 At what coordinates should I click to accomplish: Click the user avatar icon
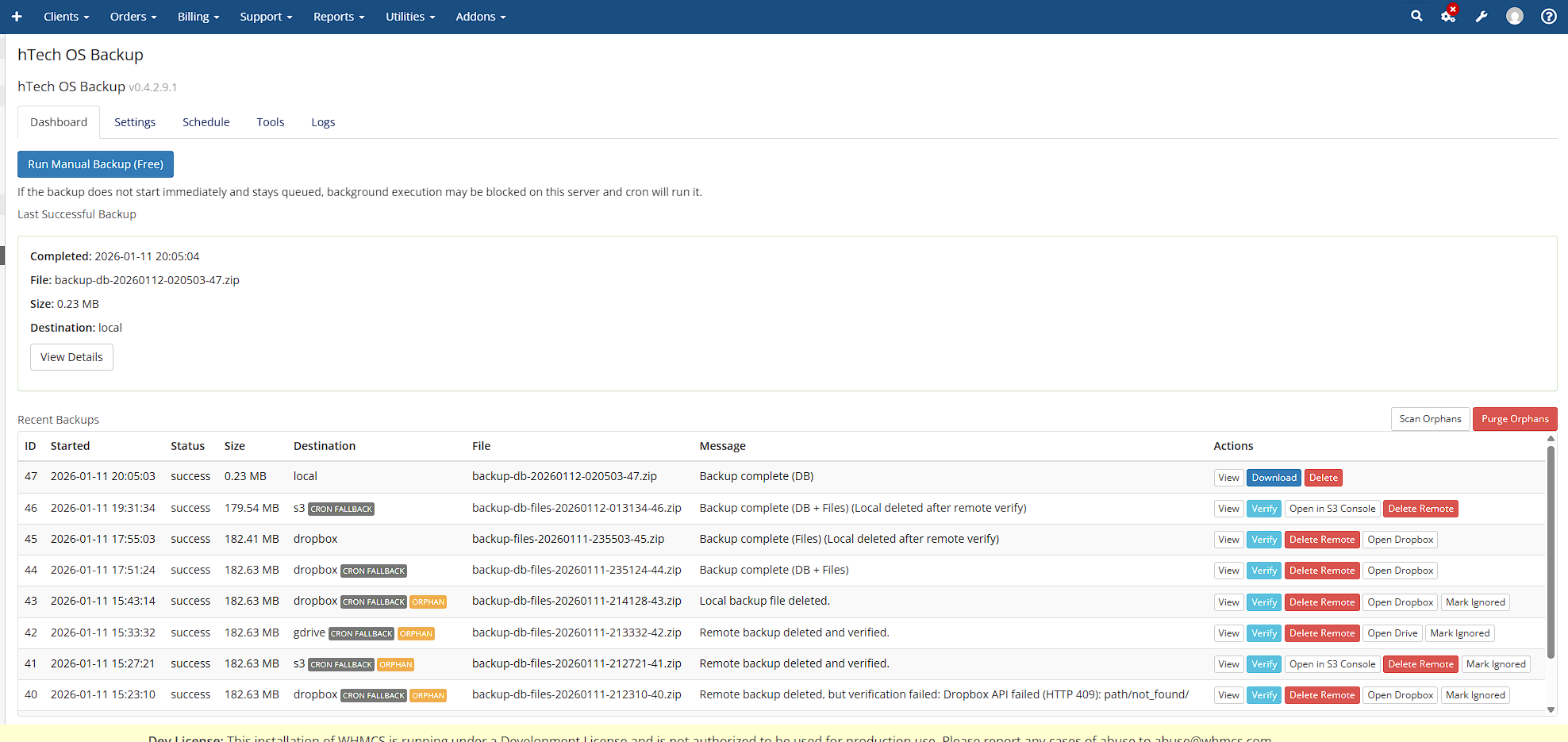tap(1515, 17)
